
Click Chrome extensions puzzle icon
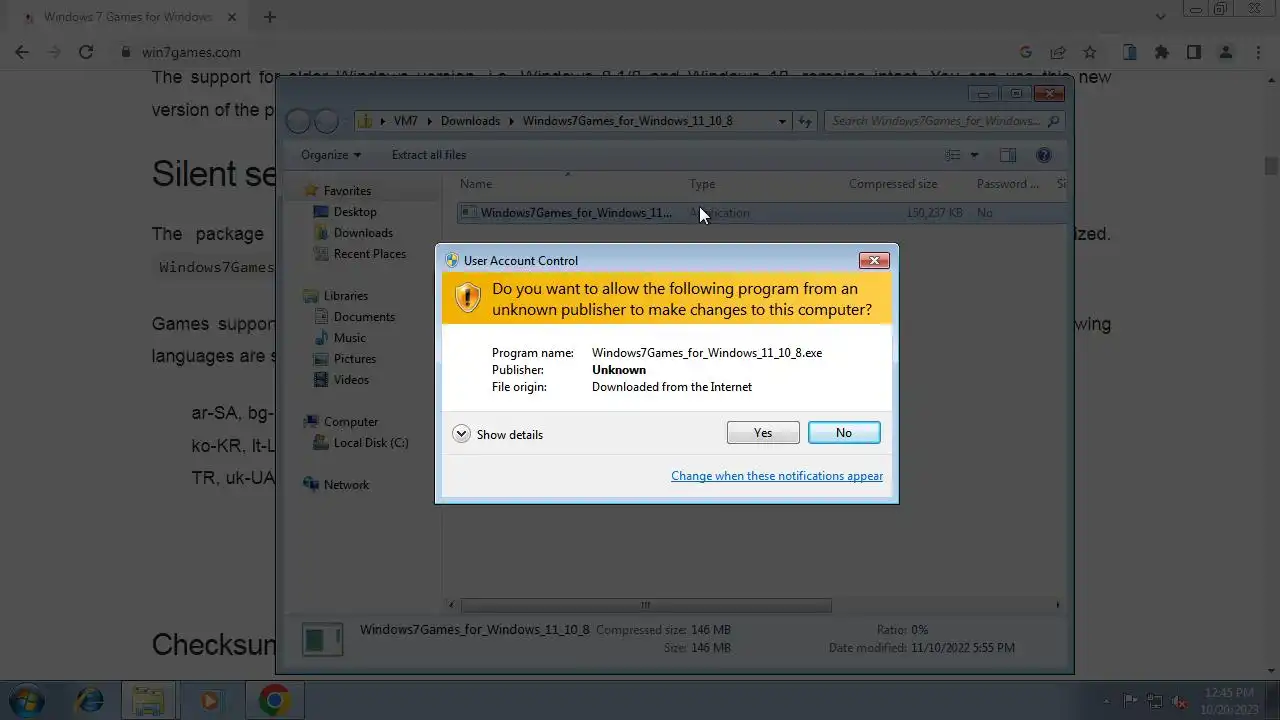1162,52
